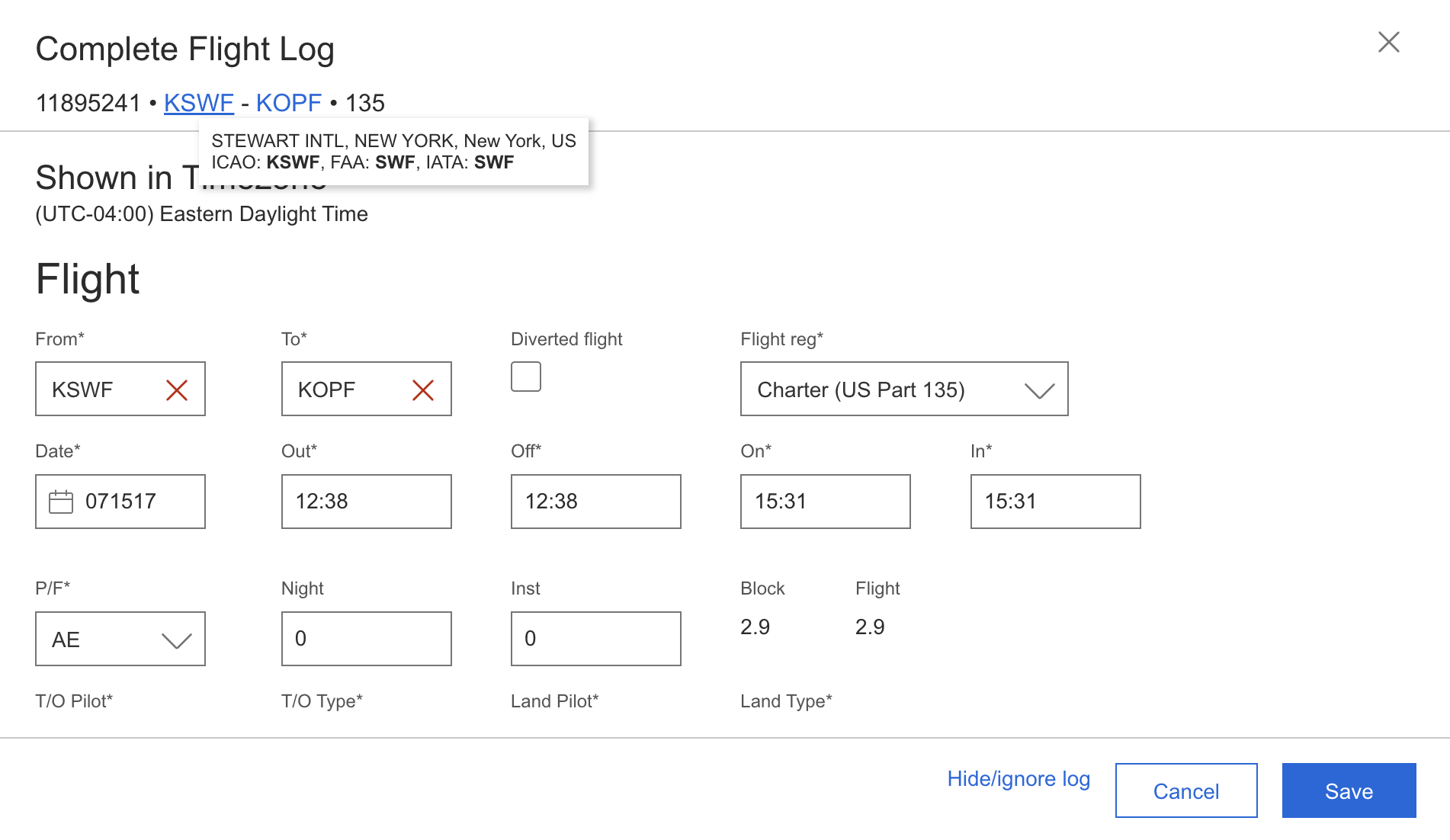The height and width of the screenshot is (840, 1450).
Task: Click the From airport text field
Action: (99, 390)
